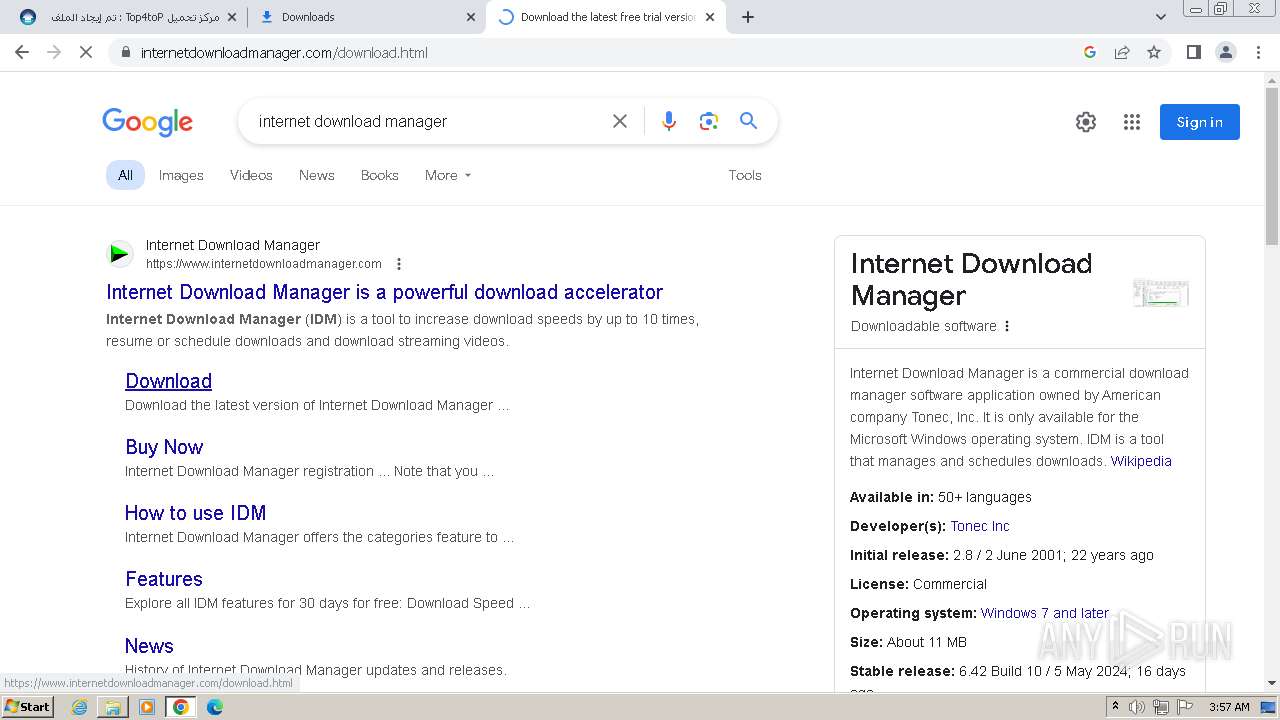The width and height of the screenshot is (1280, 720).
Task: Open the browser side panel
Action: coord(1193,52)
